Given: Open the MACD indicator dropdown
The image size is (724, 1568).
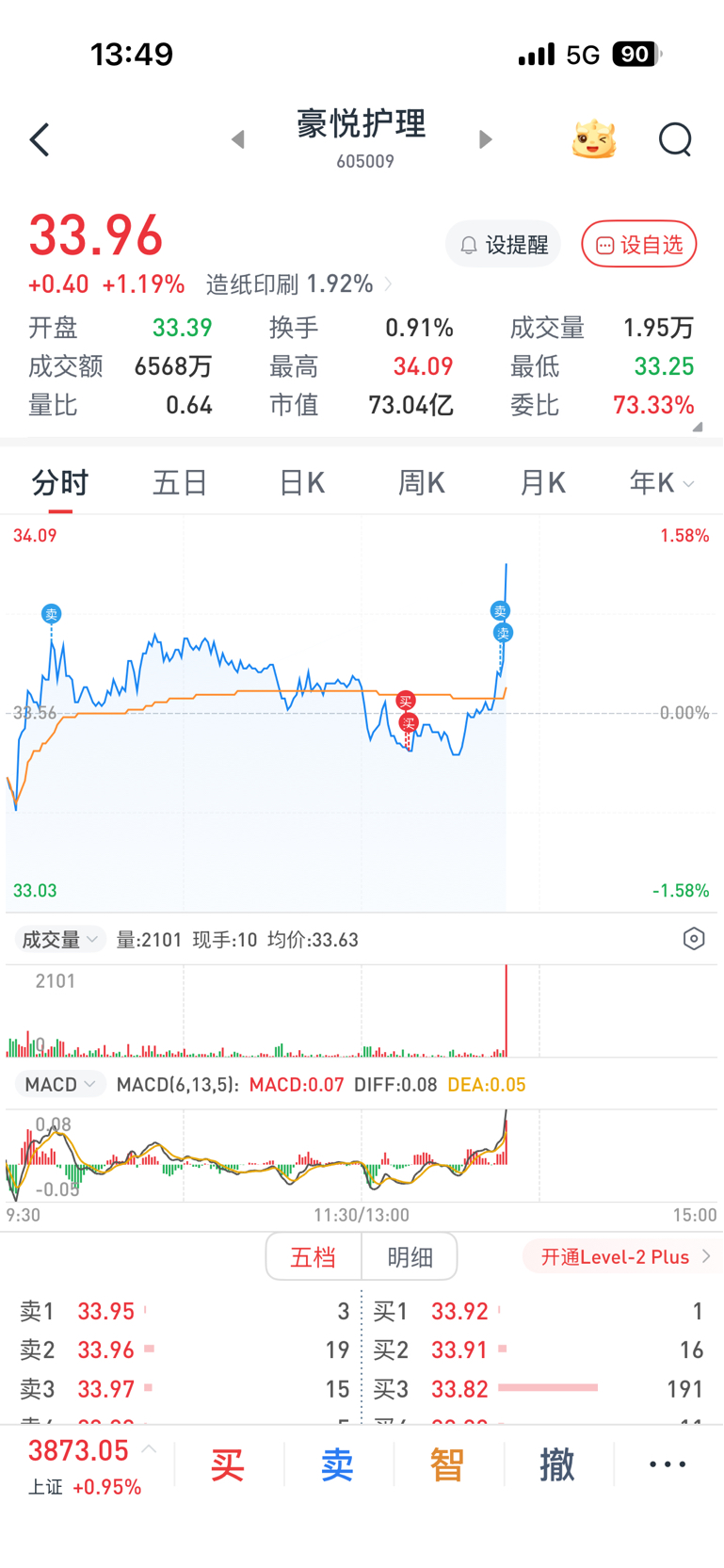Looking at the screenshot, I should [60, 1085].
